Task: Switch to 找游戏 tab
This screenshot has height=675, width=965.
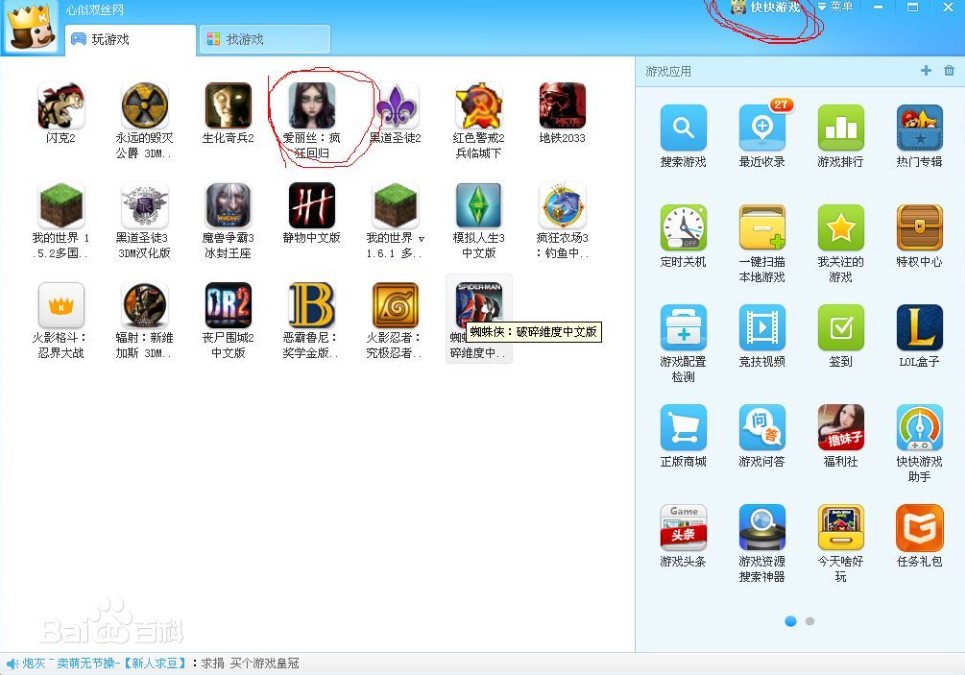Action: [264, 39]
